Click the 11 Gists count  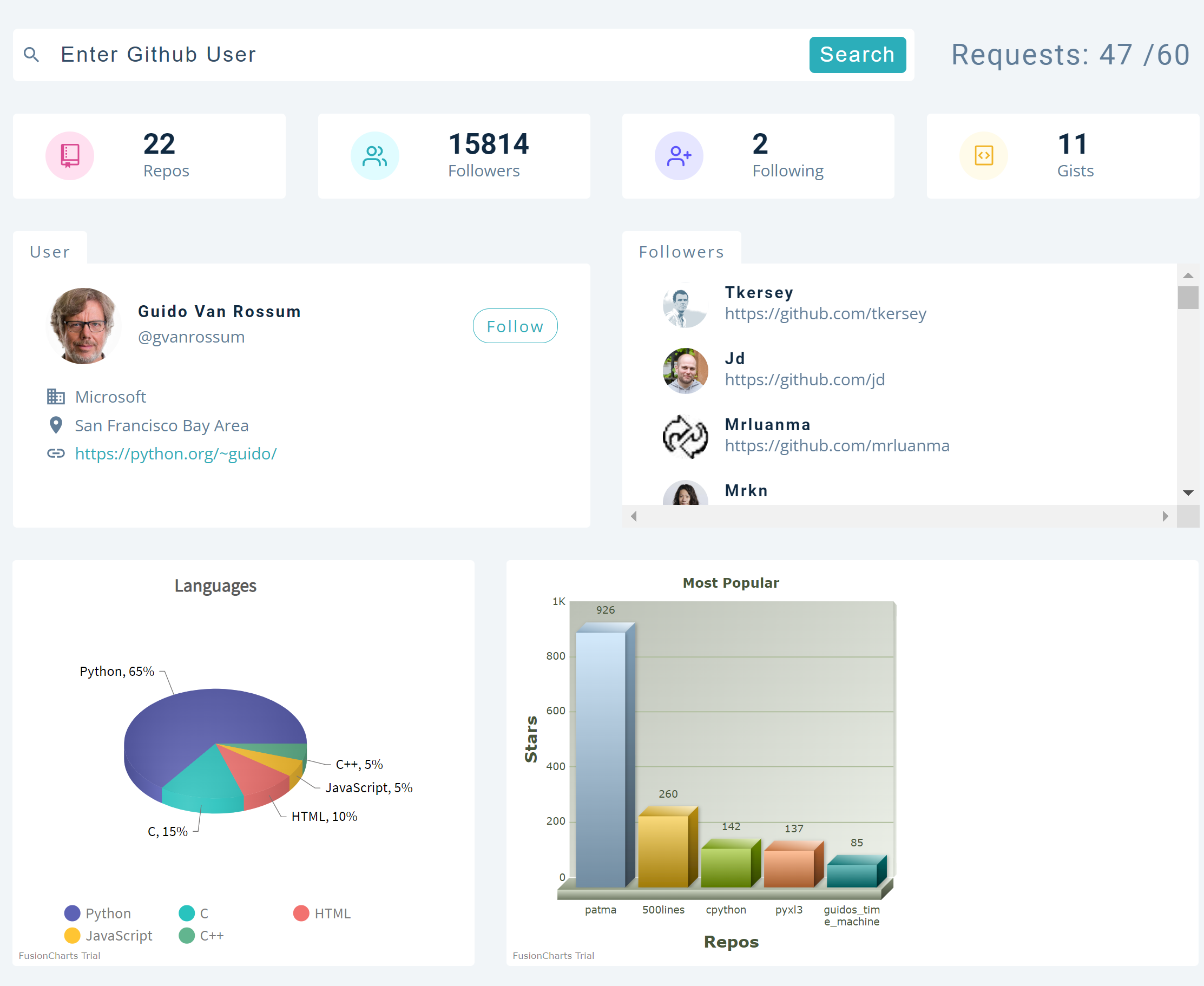(1073, 144)
